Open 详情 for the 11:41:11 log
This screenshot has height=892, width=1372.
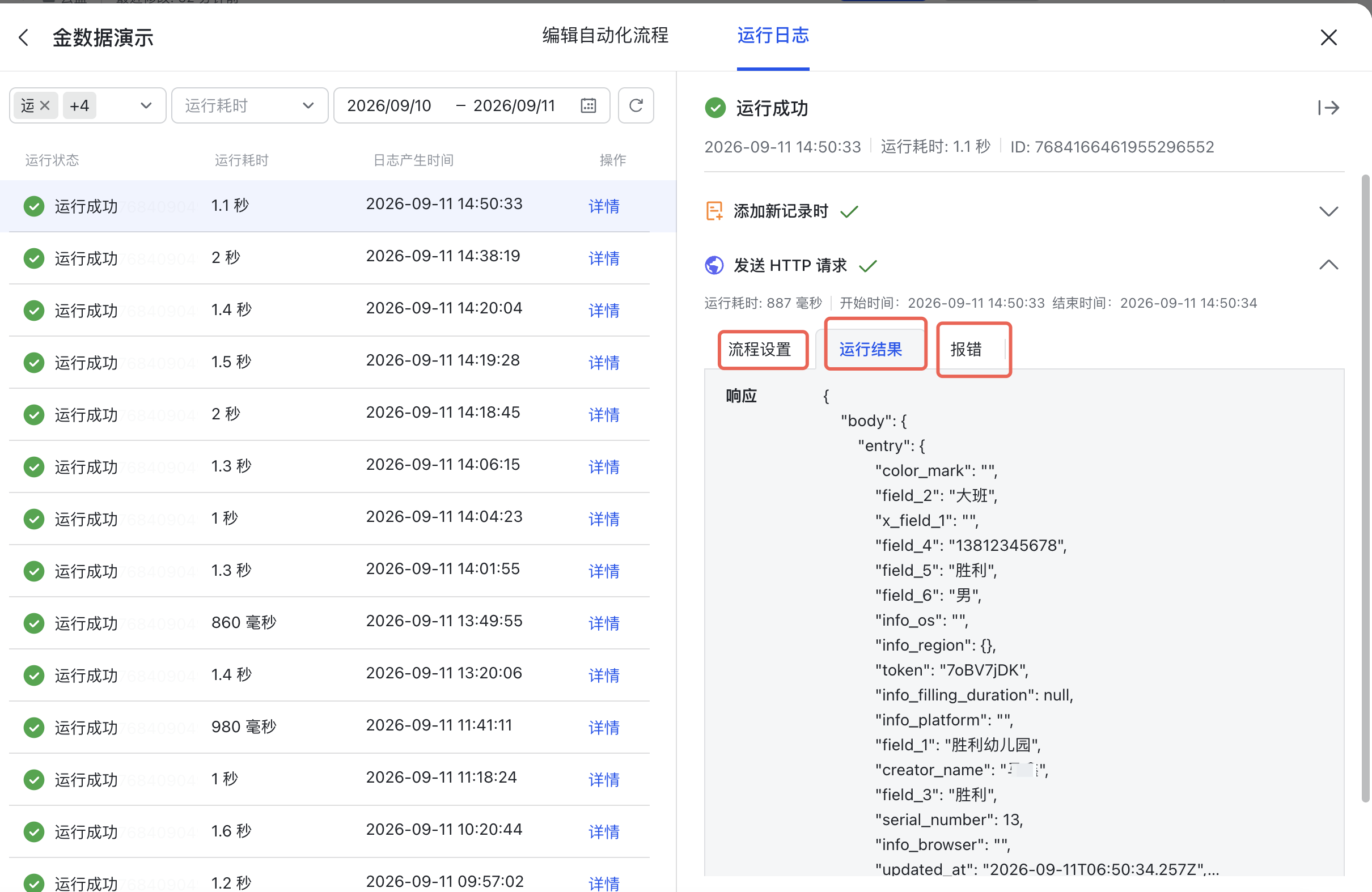coord(604,727)
